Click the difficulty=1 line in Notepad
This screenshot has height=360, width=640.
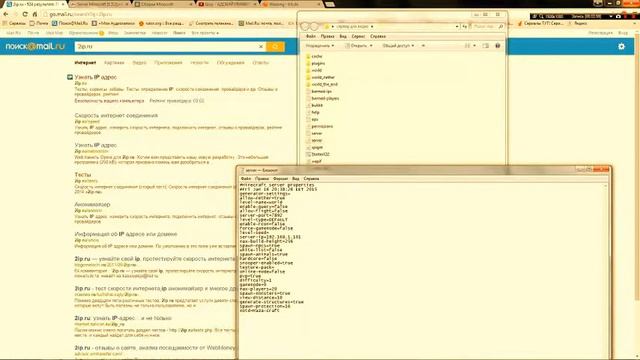point(256,280)
